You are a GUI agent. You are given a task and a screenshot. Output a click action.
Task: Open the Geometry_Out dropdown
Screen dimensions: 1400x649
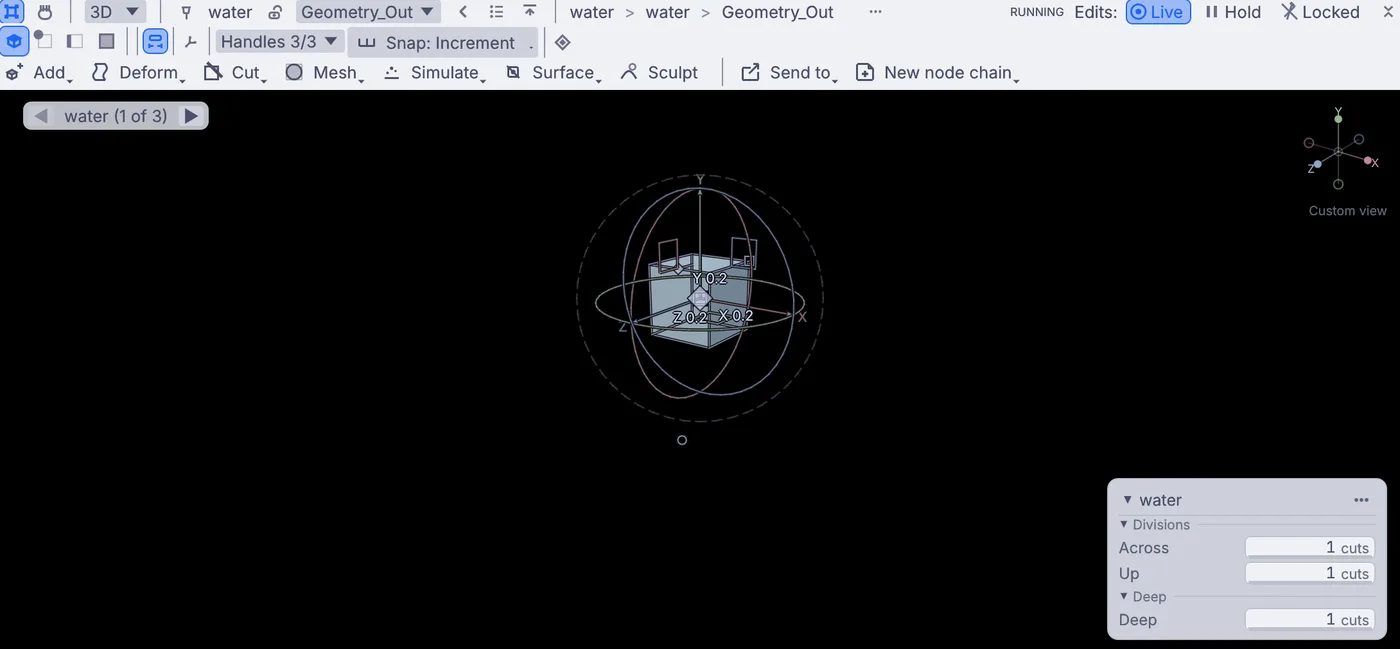(368, 12)
